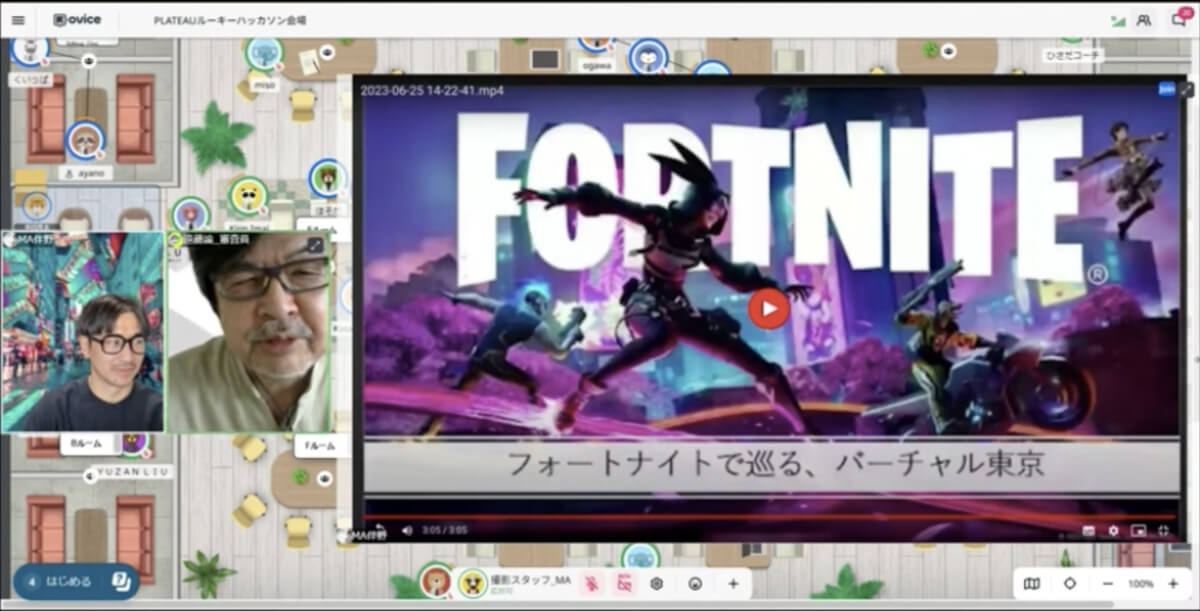
Task: Expand the shared screen with top-right arrow icon
Action: tap(1187, 89)
